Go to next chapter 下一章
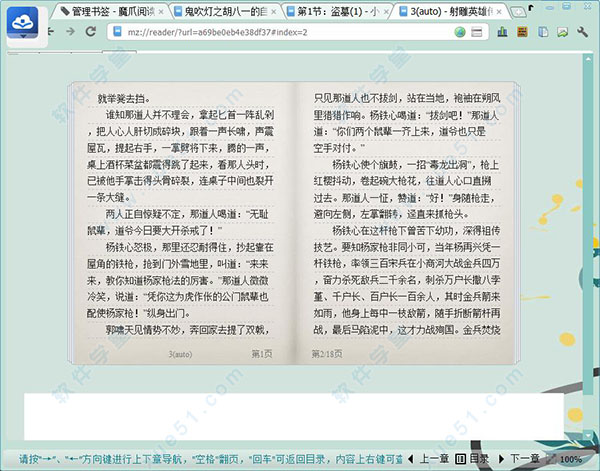 519,458
